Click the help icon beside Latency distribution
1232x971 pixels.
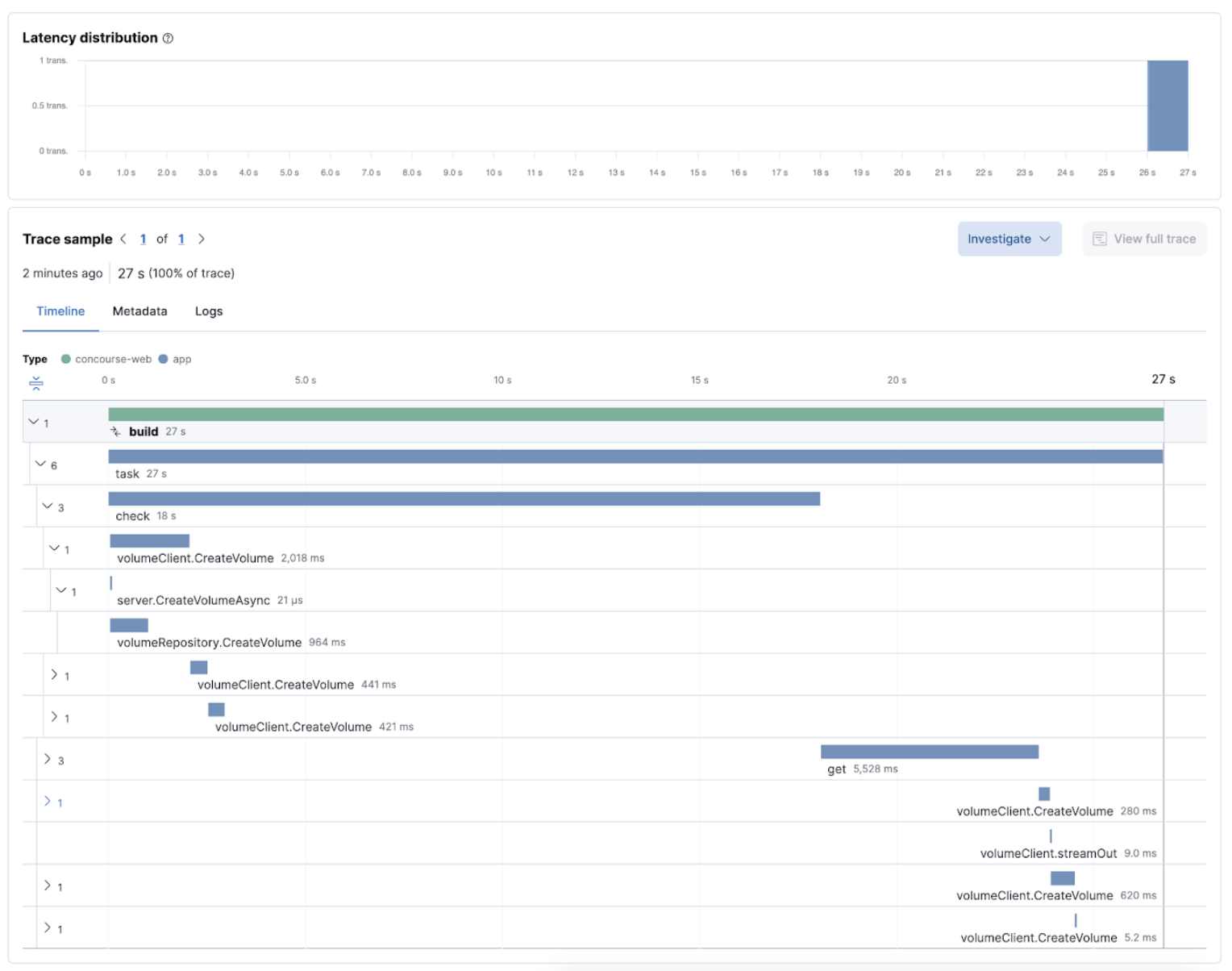point(167,37)
